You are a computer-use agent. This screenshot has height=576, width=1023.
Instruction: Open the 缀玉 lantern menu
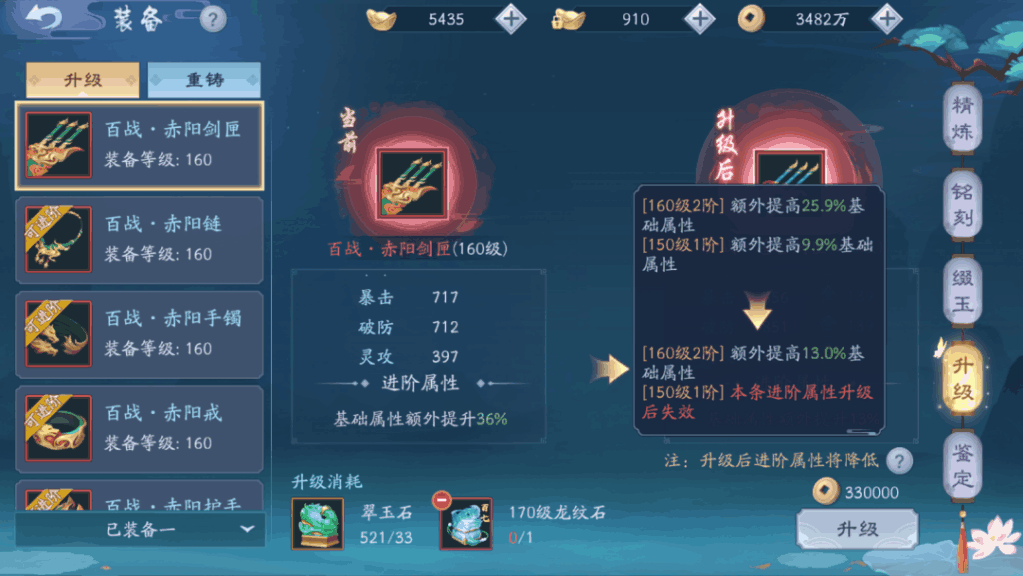[963, 291]
